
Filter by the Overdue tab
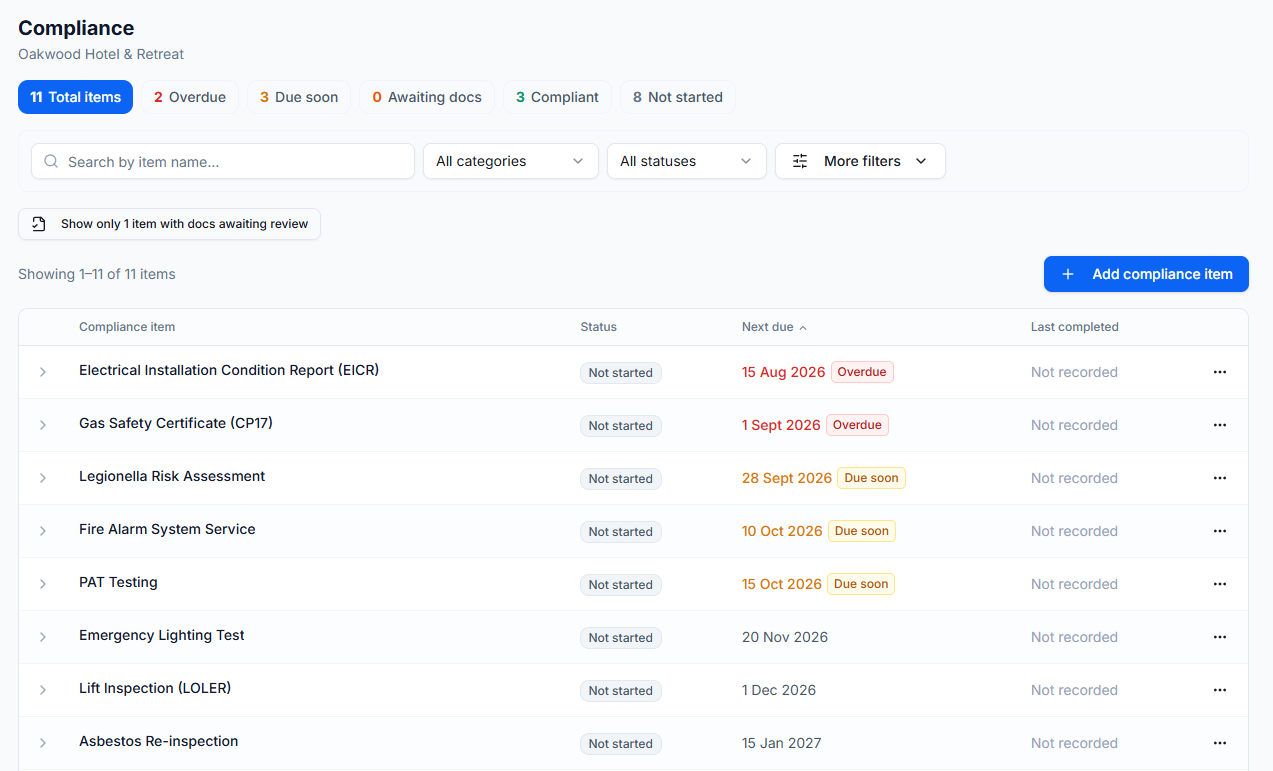tap(190, 97)
